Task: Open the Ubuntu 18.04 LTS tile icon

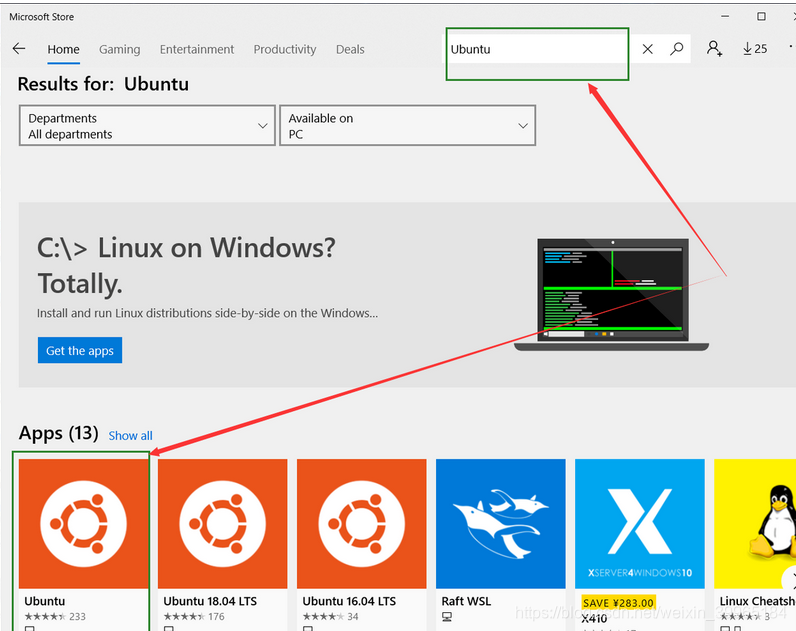Action: coord(222,523)
